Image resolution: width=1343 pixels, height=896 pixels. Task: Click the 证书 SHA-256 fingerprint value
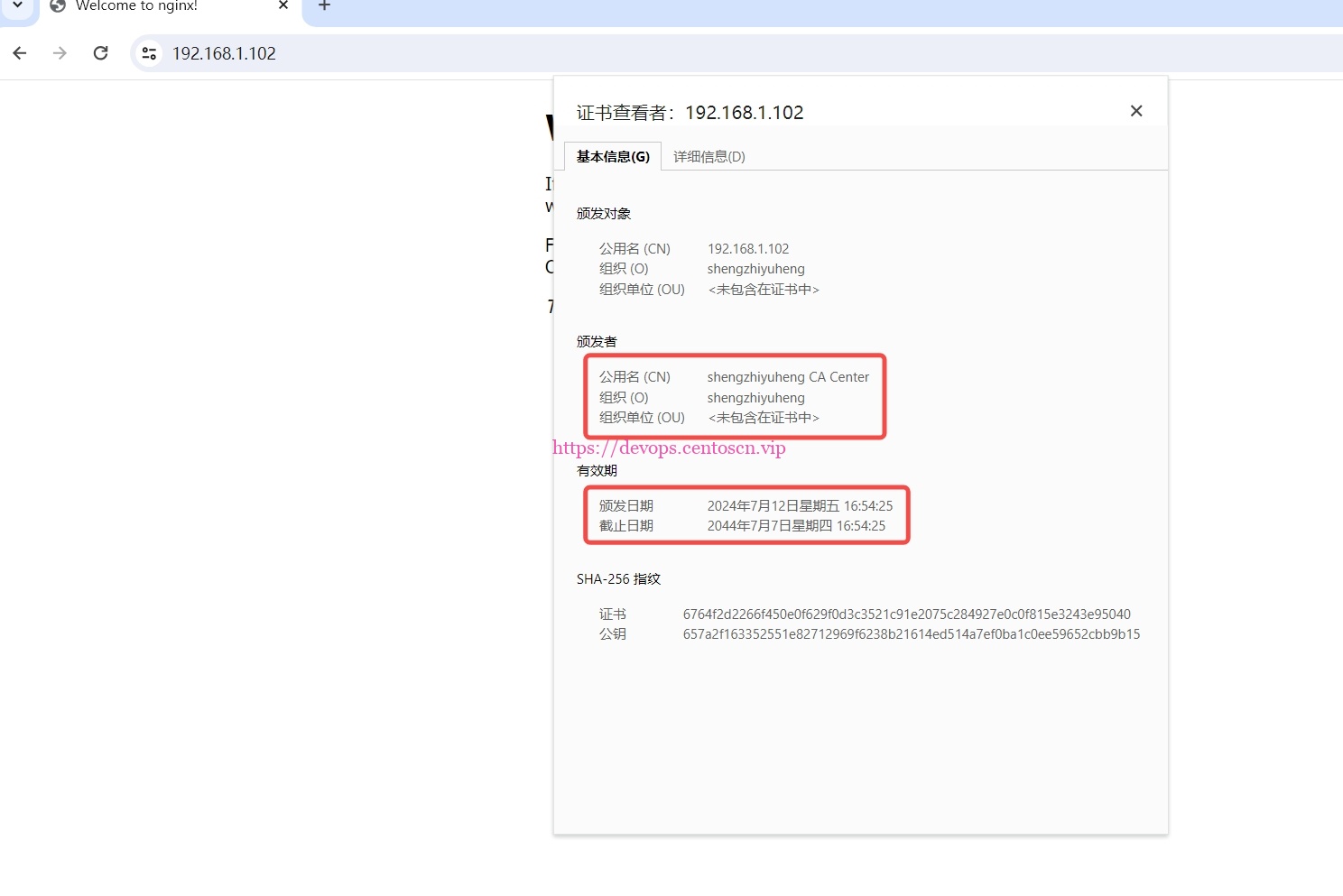click(x=906, y=614)
